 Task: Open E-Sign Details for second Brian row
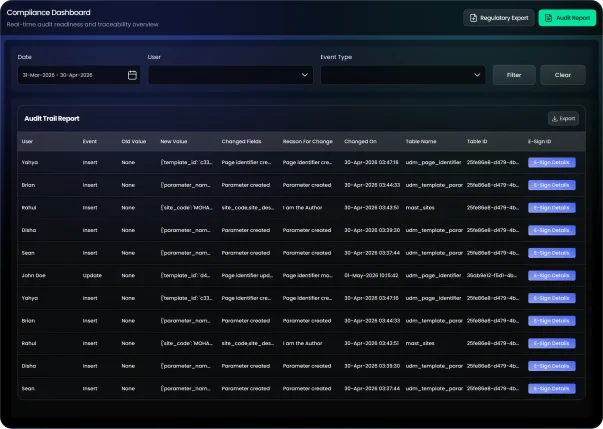[x=552, y=321]
